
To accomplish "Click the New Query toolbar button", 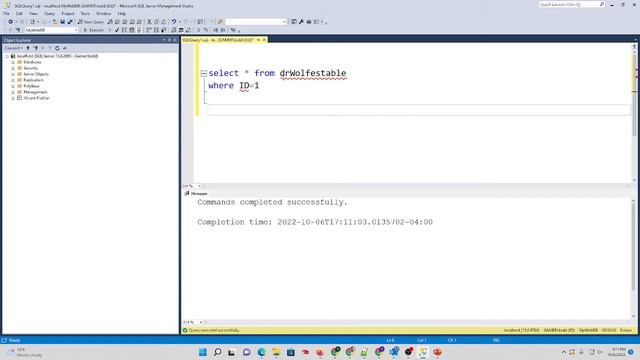I will coord(91,22).
